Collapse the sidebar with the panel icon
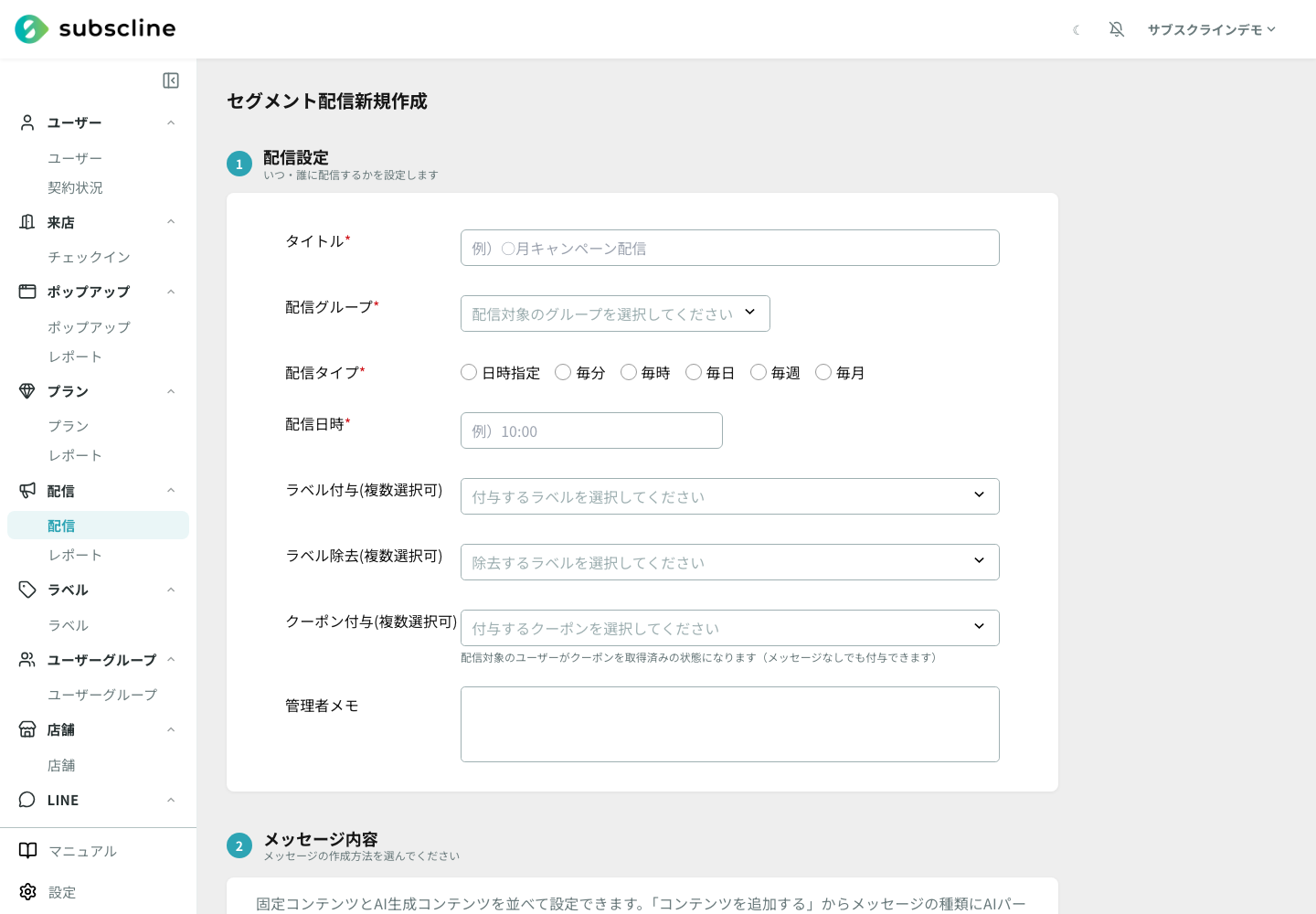 [x=171, y=80]
